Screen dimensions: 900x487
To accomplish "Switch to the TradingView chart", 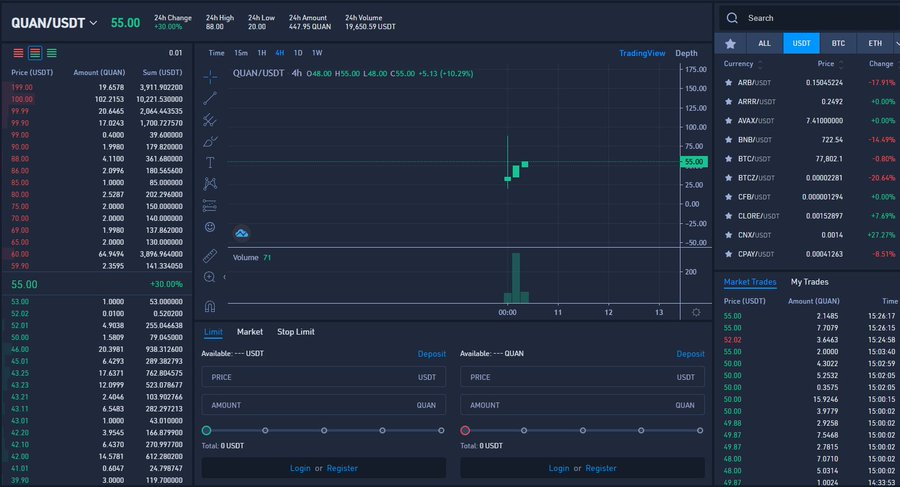I will point(642,53).
